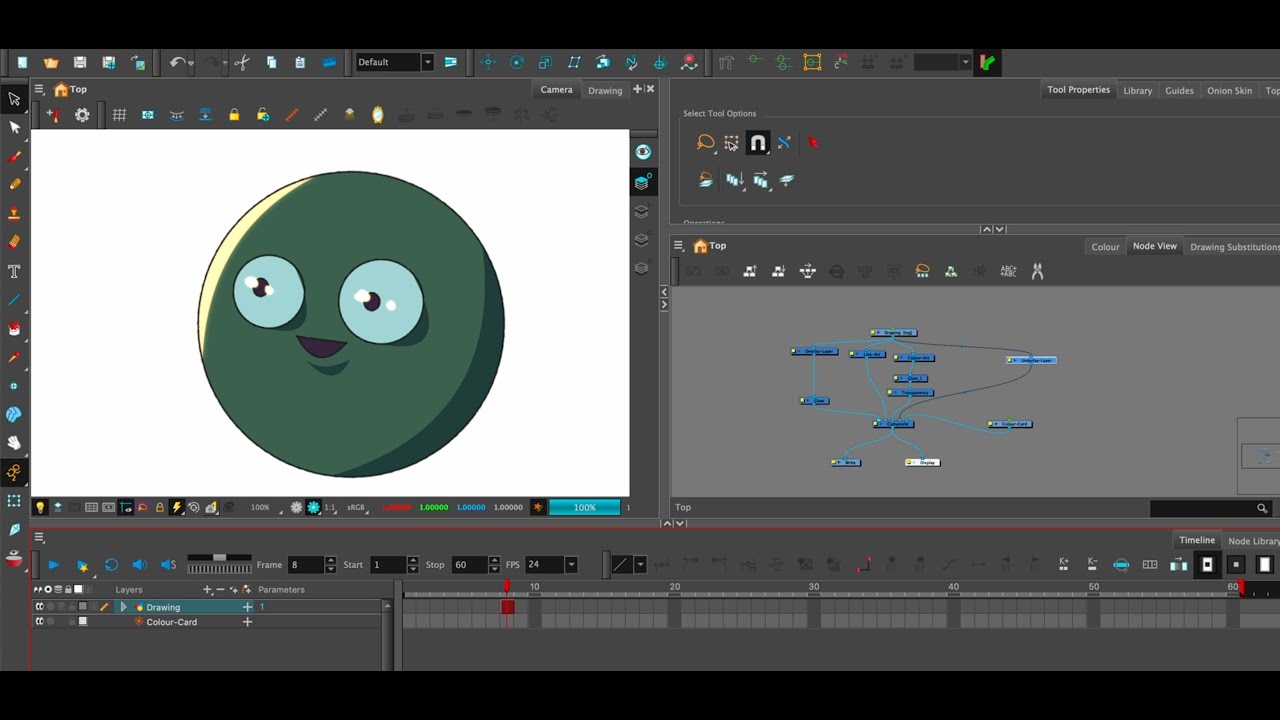
Task: Click the Remove layer minus button
Action: coord(220,590)
